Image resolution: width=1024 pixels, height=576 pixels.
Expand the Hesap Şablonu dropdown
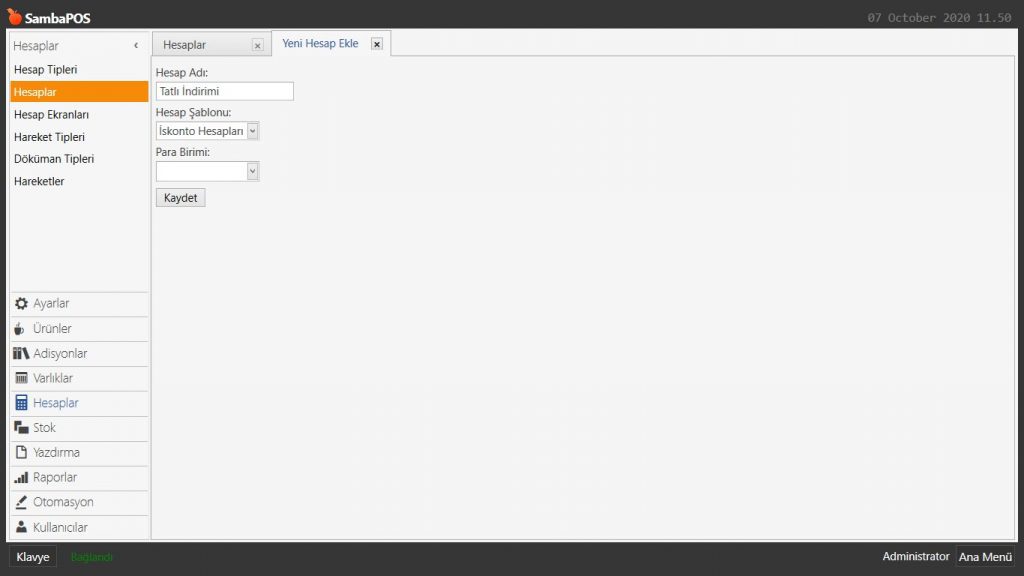click(x=252, y=131)
